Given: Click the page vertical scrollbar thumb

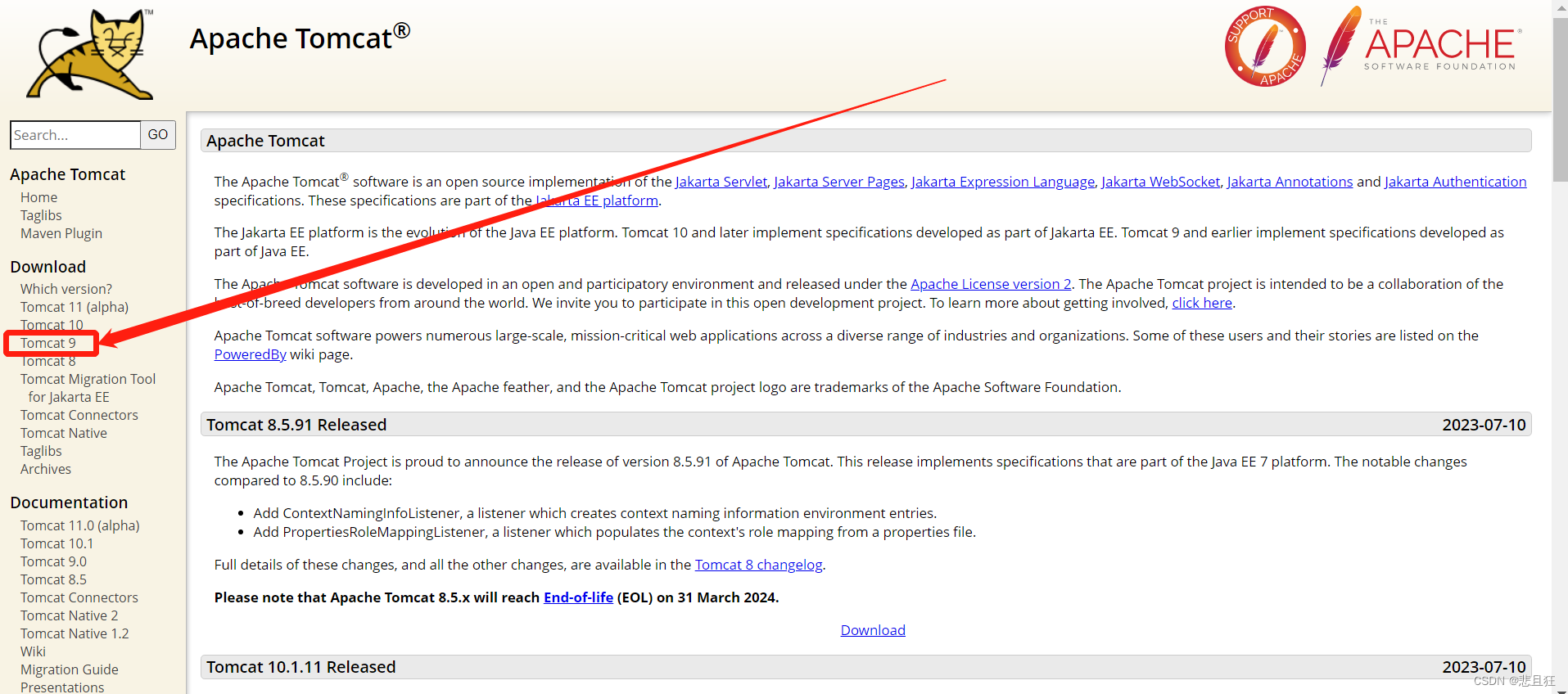Looking at the screenshot, I should [1561, 98].
